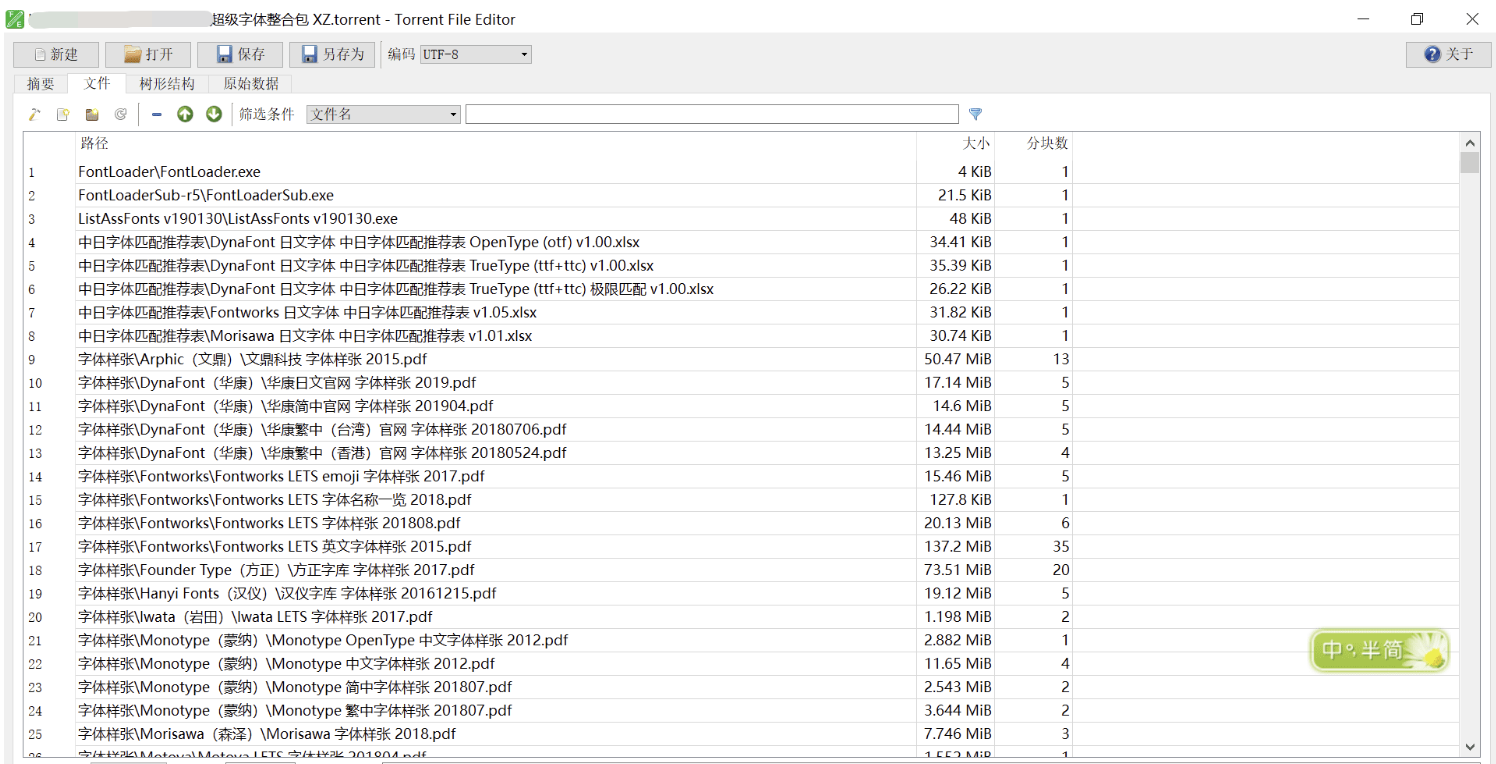
Task: Select the Fontworks LETS emoji 字体样张 row
Action: coord(742,476)
